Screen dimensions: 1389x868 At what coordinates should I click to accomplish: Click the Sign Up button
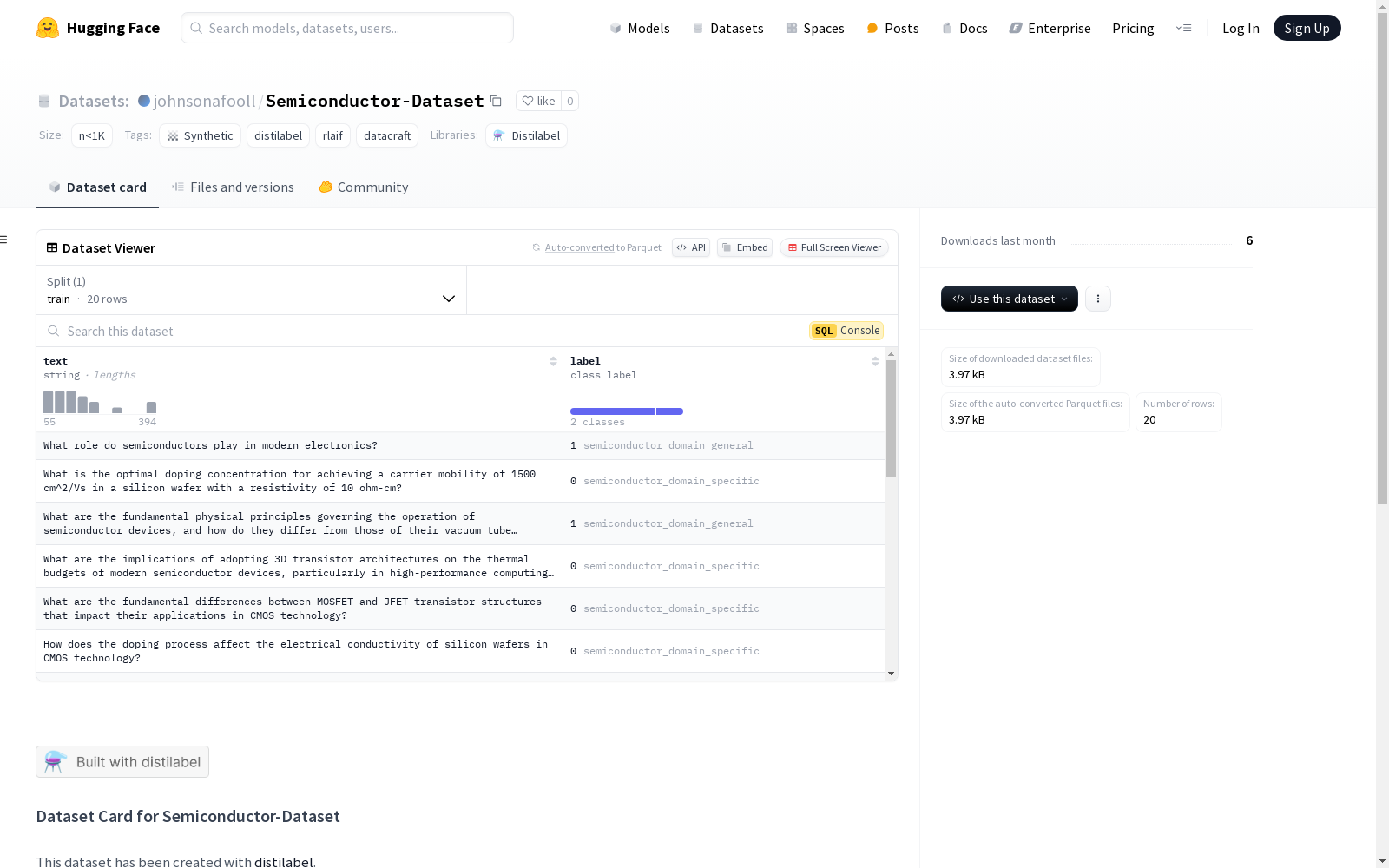coord(1307,28)
